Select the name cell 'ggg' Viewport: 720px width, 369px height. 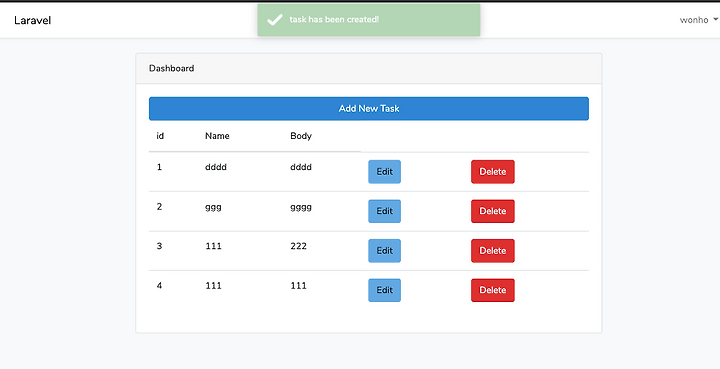click(213, 207)
